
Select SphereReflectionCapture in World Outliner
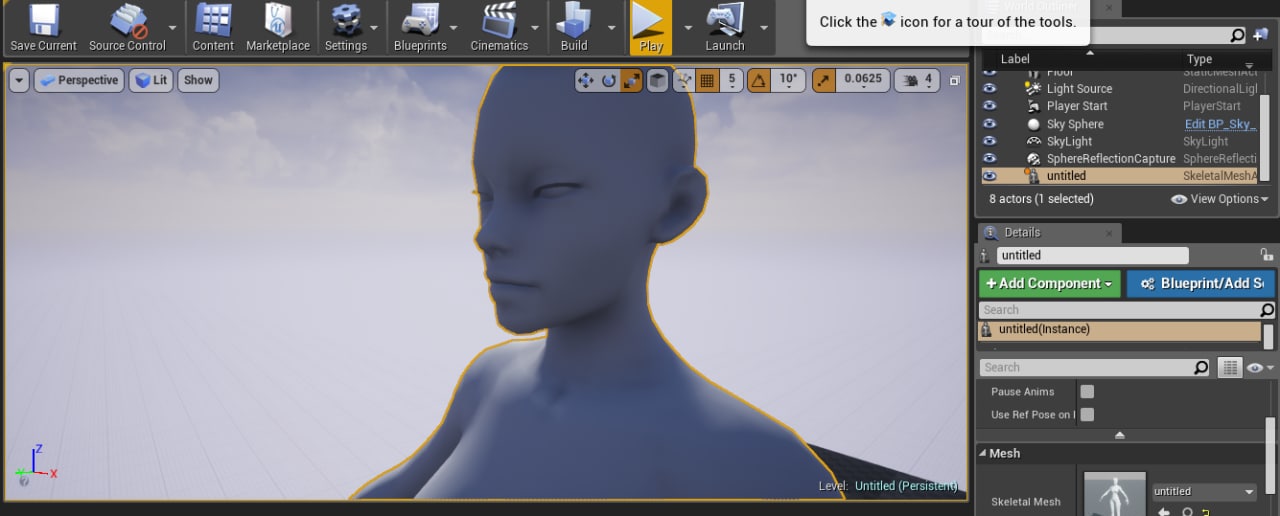tap(1111, 158)
